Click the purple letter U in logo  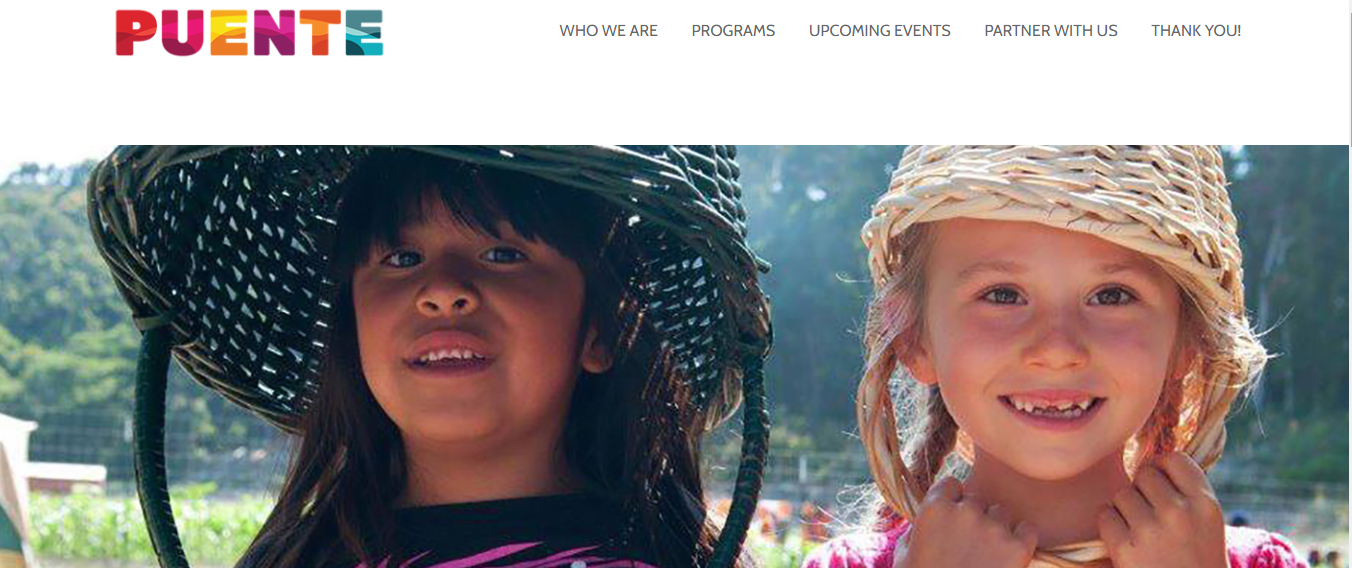pyautogui.click(x=181, y=33)
